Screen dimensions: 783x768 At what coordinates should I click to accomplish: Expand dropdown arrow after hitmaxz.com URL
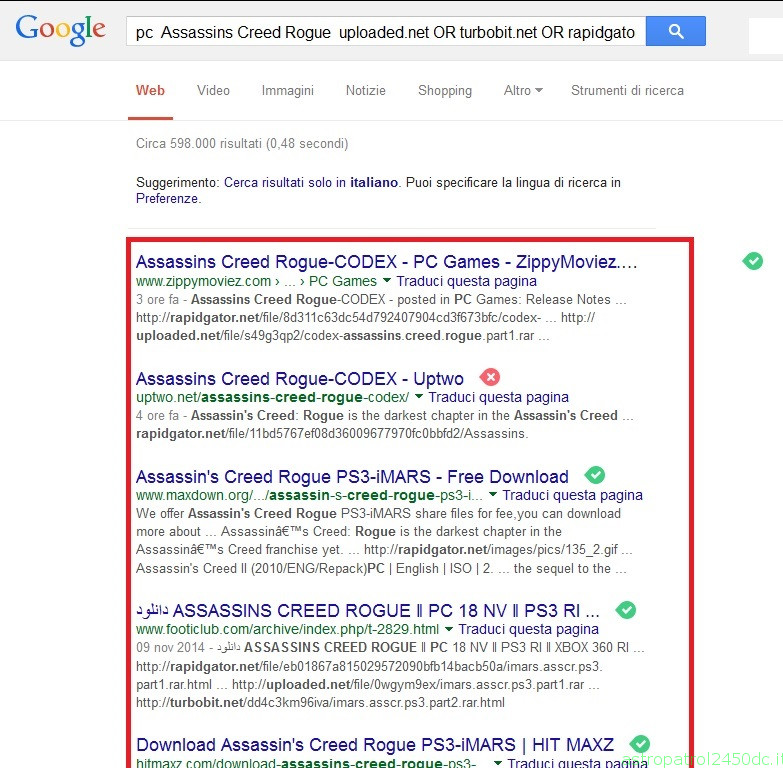(x=498, y=762)
